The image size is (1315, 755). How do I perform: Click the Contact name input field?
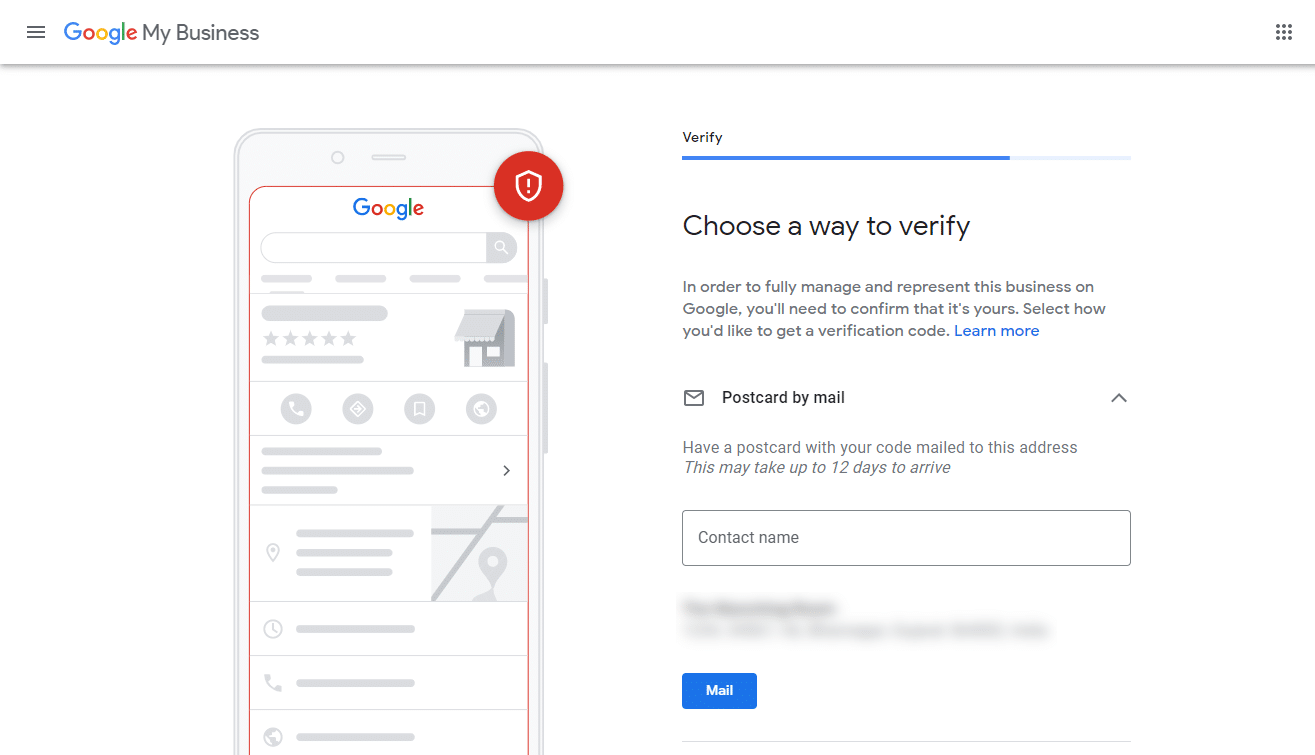pyautogui.click(x=906, y=538)
